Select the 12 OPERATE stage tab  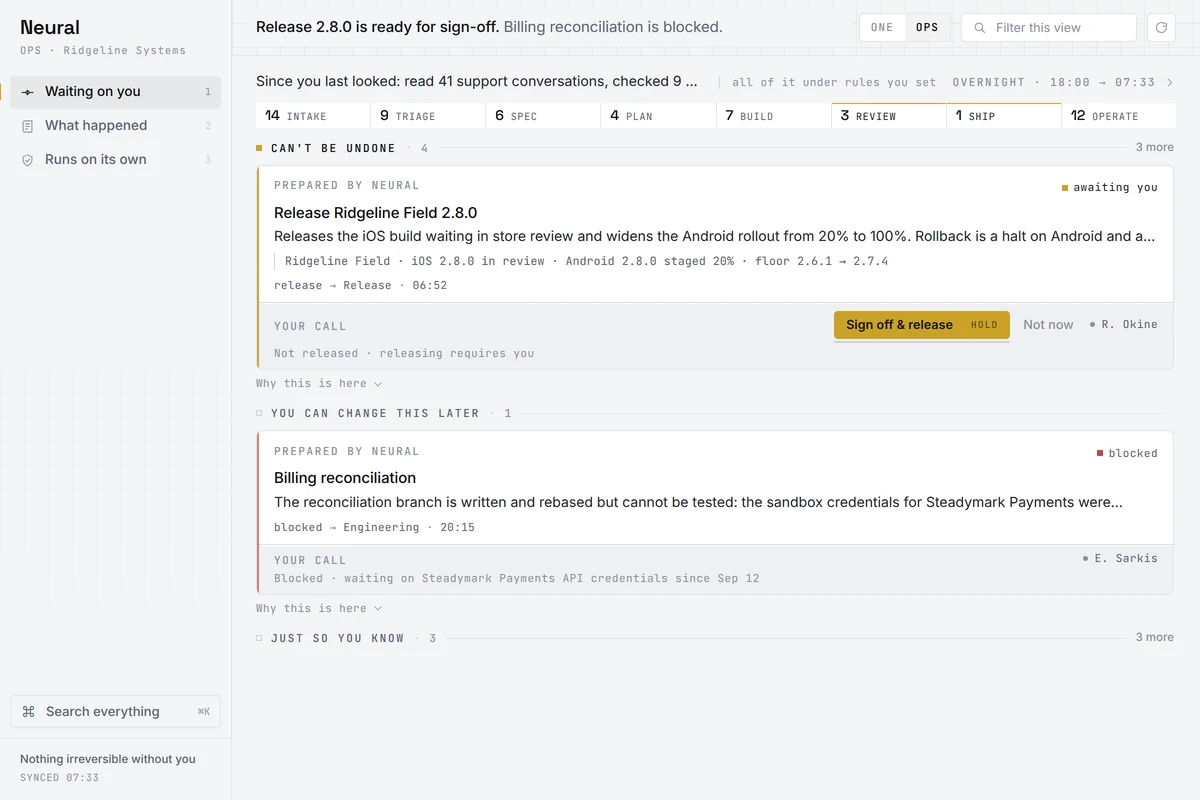(1119, 116)
